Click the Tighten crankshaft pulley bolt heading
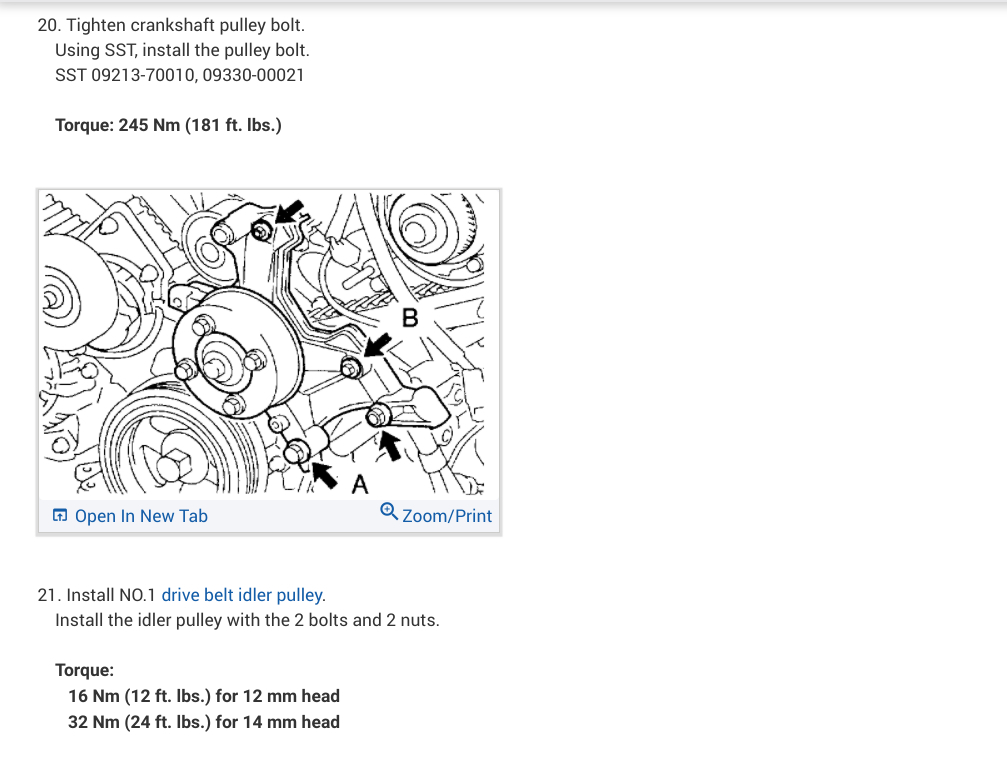The image size is (1007, 761). 171,25
